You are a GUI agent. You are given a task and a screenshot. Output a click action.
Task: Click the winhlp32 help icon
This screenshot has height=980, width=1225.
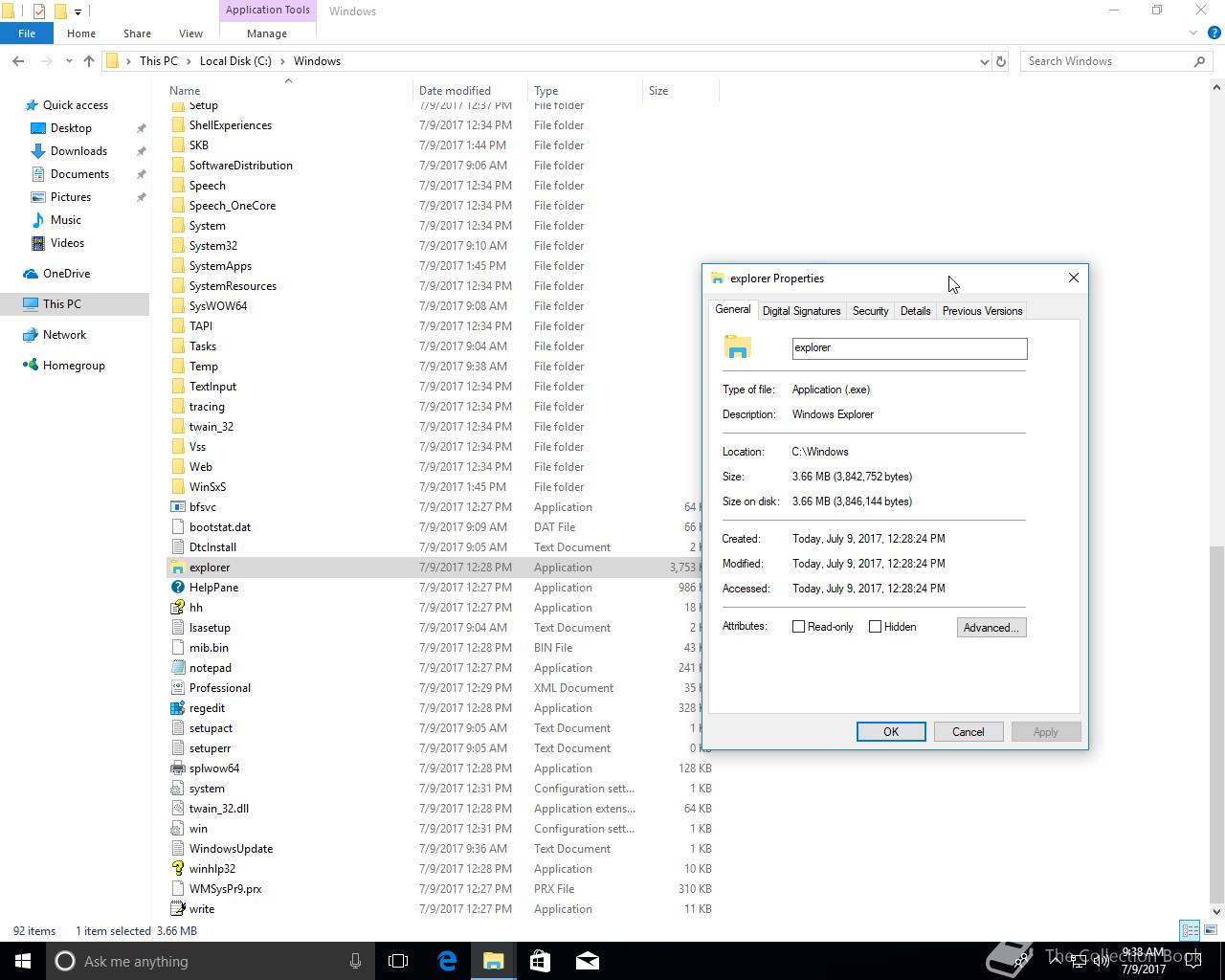click(x=177, y=869)
